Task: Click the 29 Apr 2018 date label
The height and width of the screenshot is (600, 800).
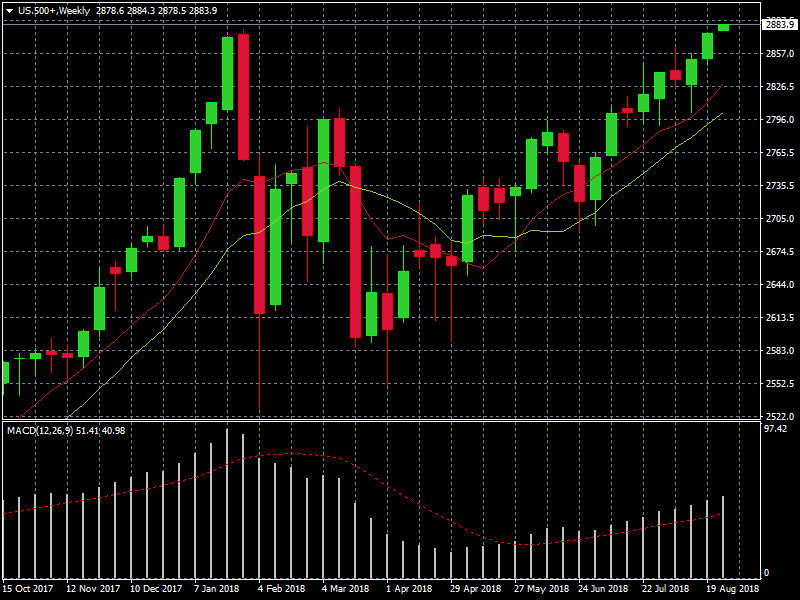Action: [475, 590]
